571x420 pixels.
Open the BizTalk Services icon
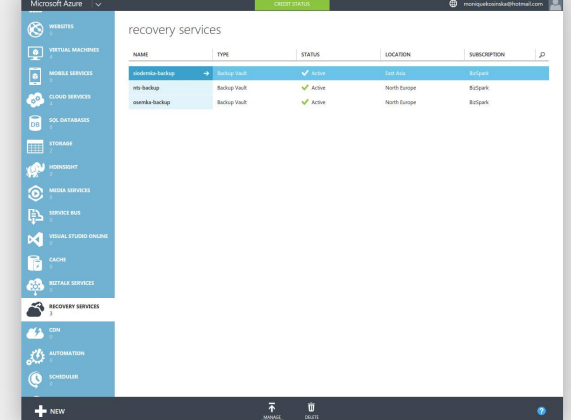coord(35,287)
